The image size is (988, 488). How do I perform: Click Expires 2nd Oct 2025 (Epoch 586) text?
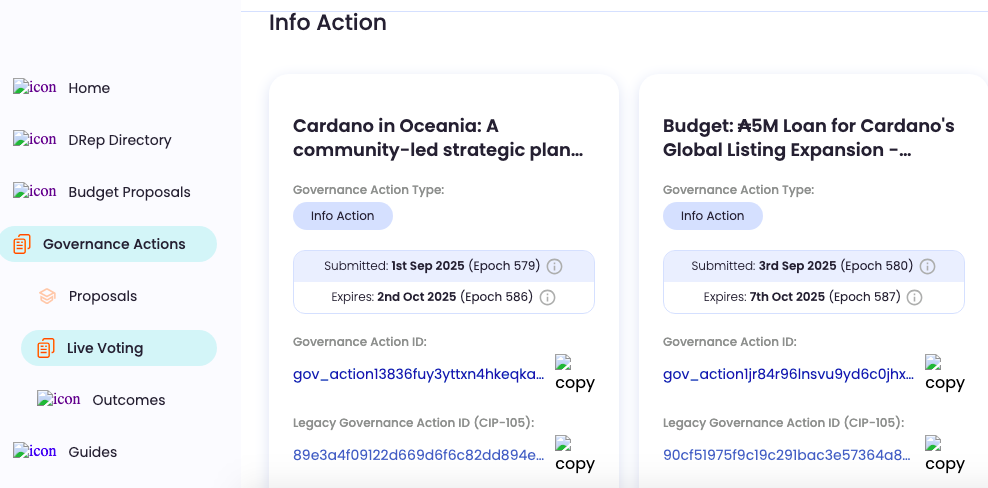[x=432, y=297]
